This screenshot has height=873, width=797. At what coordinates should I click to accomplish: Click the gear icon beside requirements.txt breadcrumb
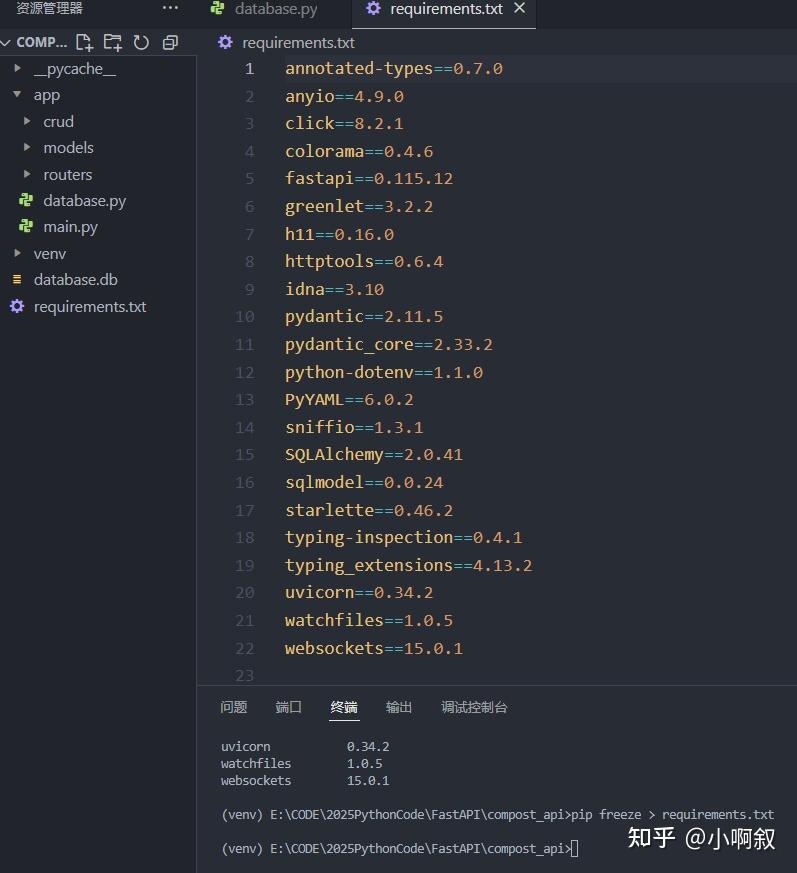click(224, 42)
